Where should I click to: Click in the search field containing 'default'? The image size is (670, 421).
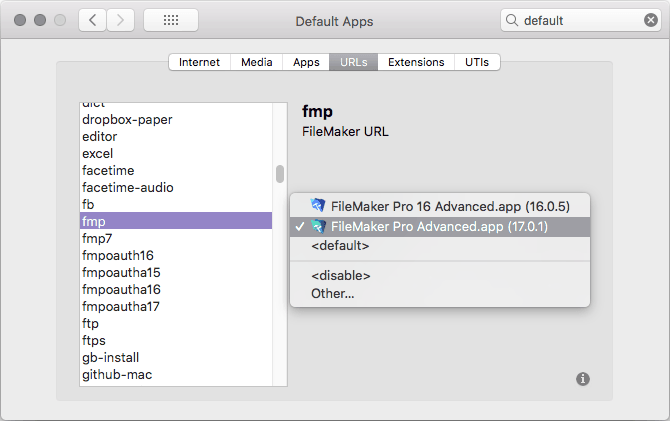pos(580,20)
